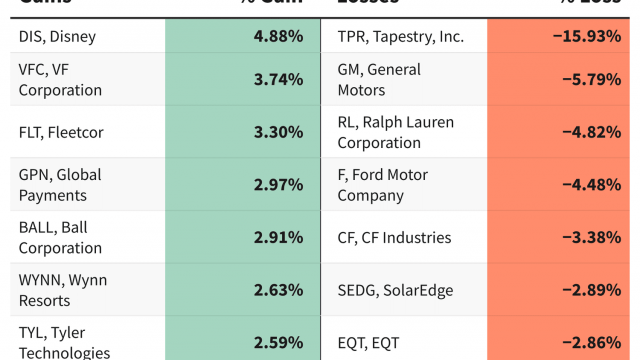Click GM, General Motors entry

tap(379, 80)
